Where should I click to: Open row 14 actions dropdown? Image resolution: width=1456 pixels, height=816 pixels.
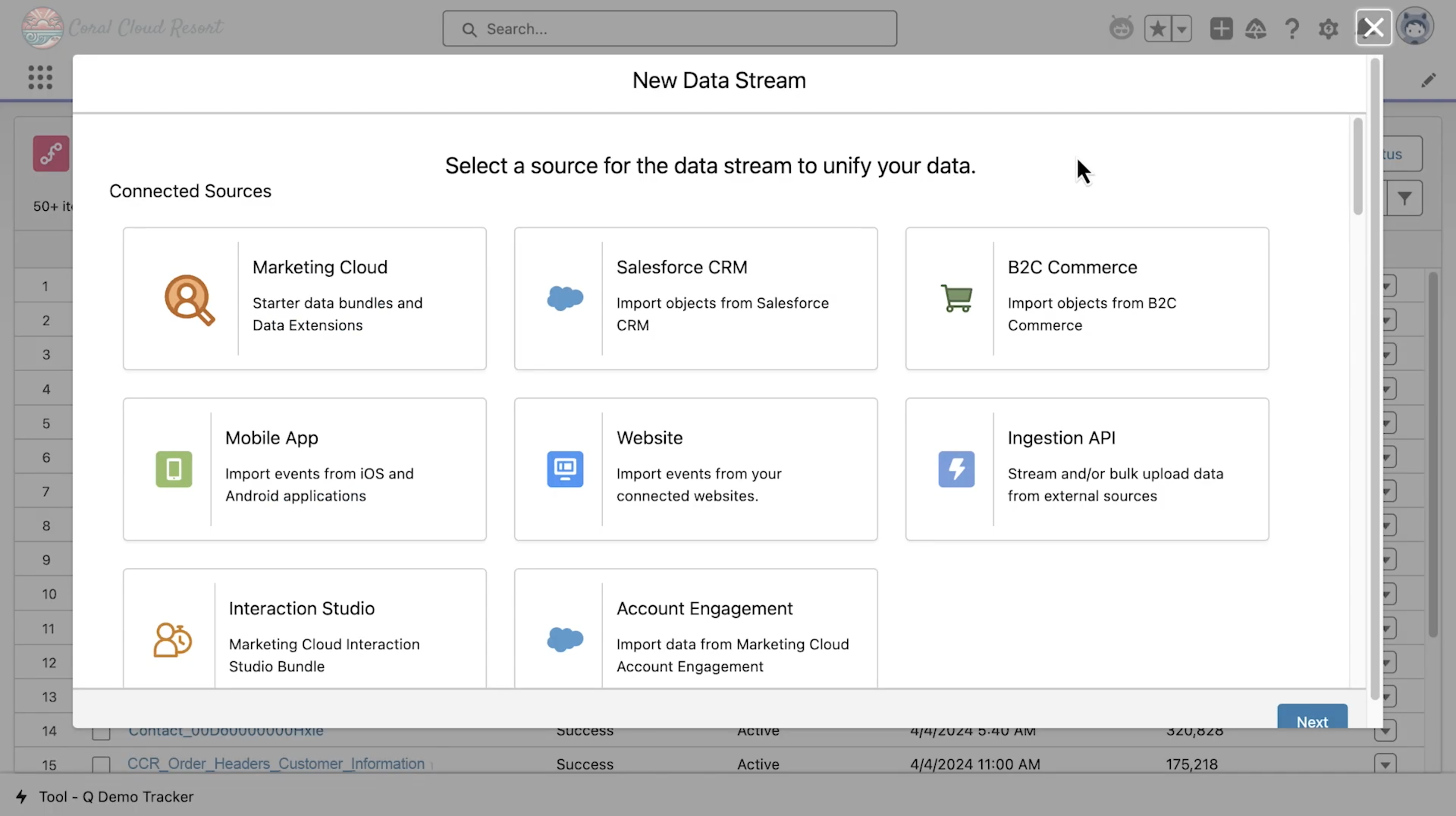[1385, 731]
